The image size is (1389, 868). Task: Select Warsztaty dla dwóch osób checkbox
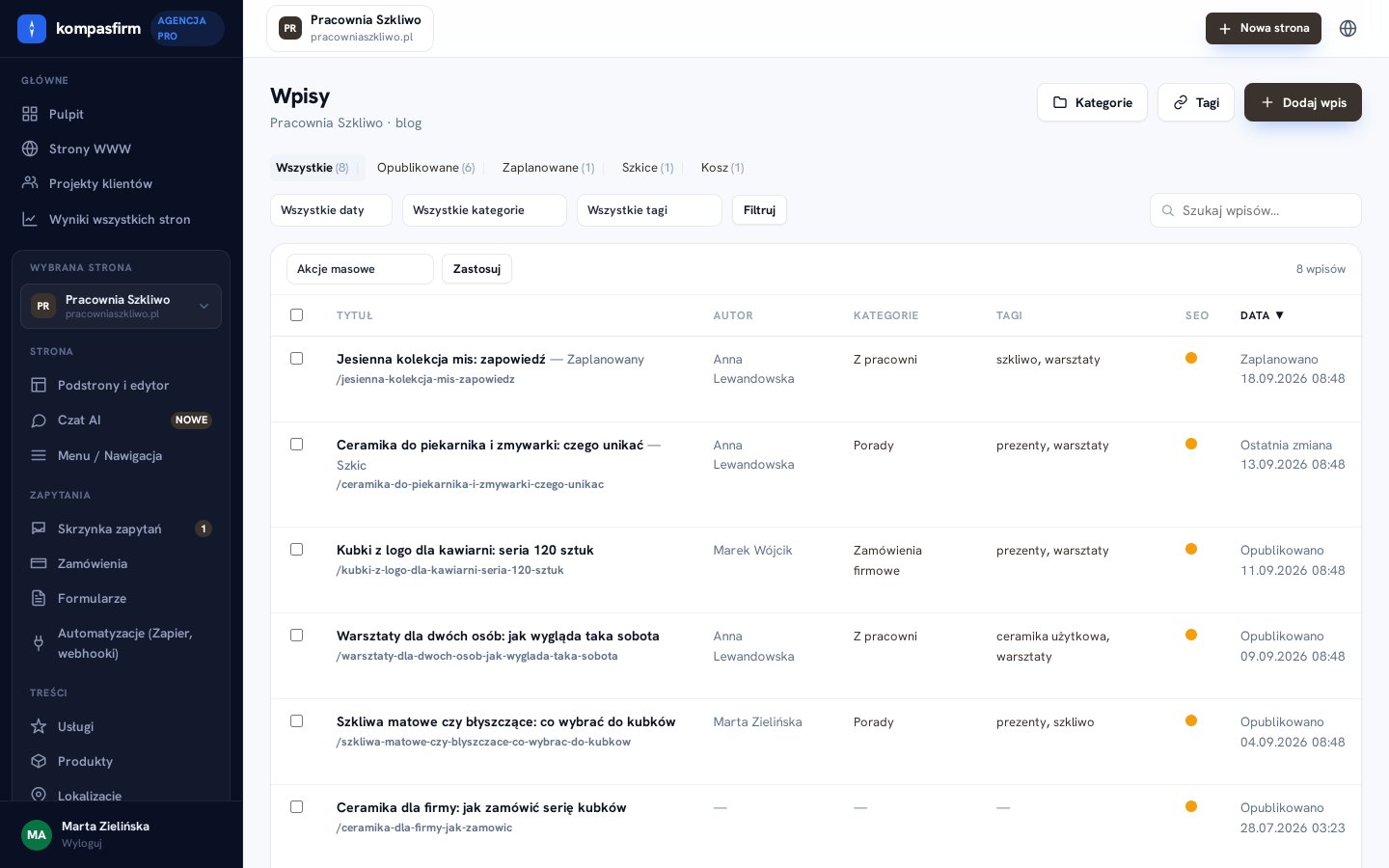296,635
